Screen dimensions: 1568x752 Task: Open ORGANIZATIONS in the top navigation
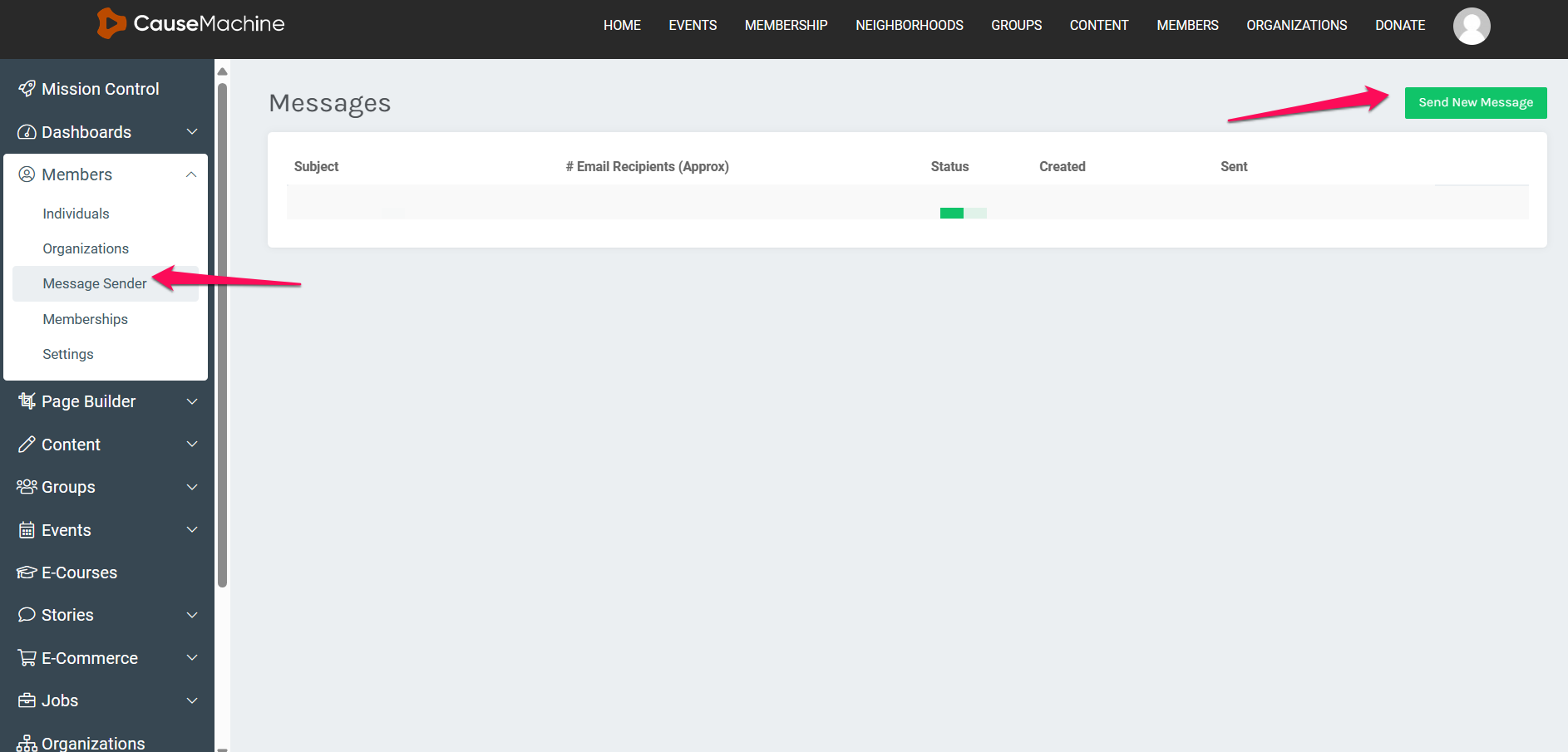(1296, 26)
